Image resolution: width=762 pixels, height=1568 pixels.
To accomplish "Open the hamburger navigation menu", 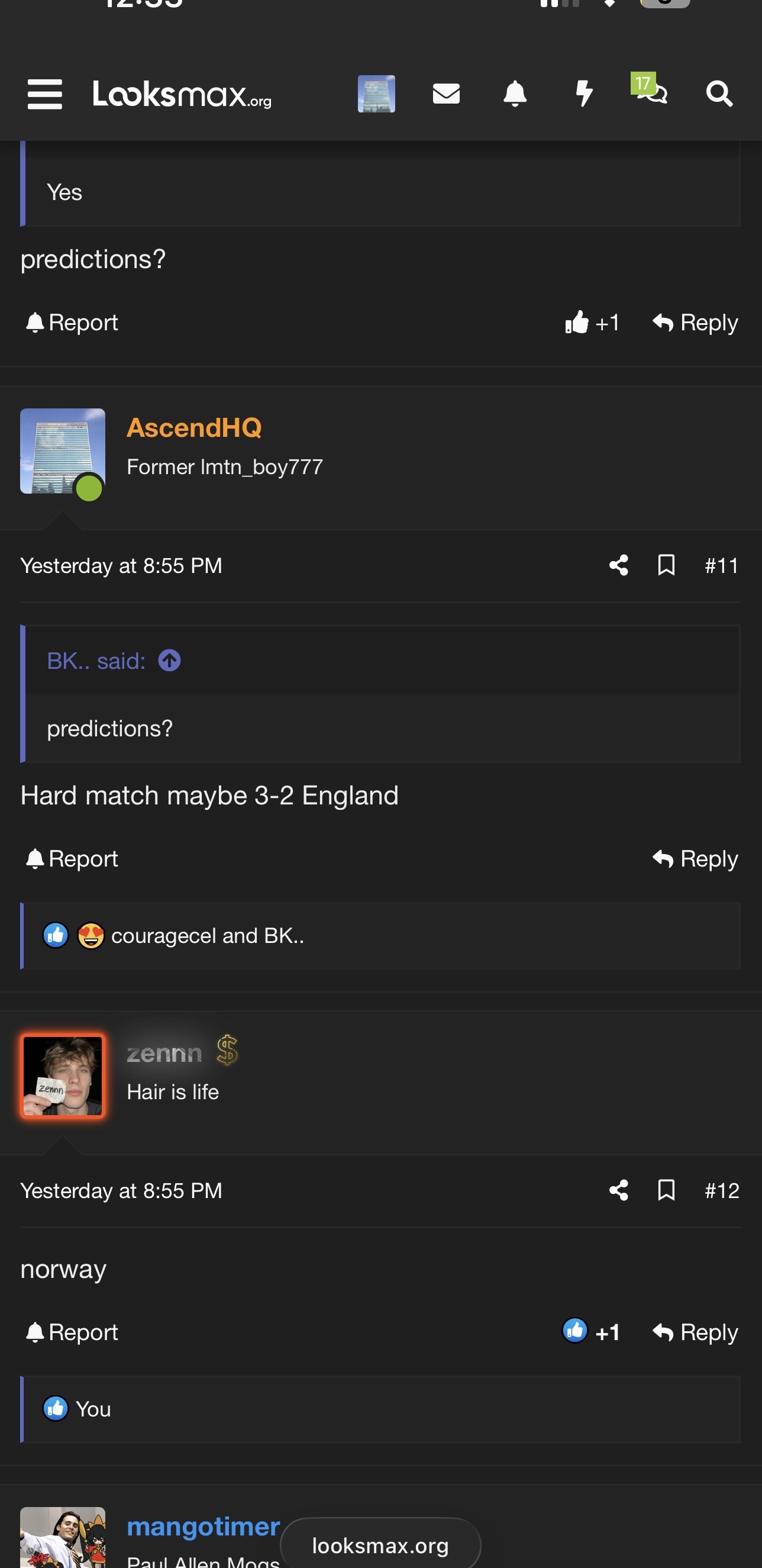I will tap(45, 94).
